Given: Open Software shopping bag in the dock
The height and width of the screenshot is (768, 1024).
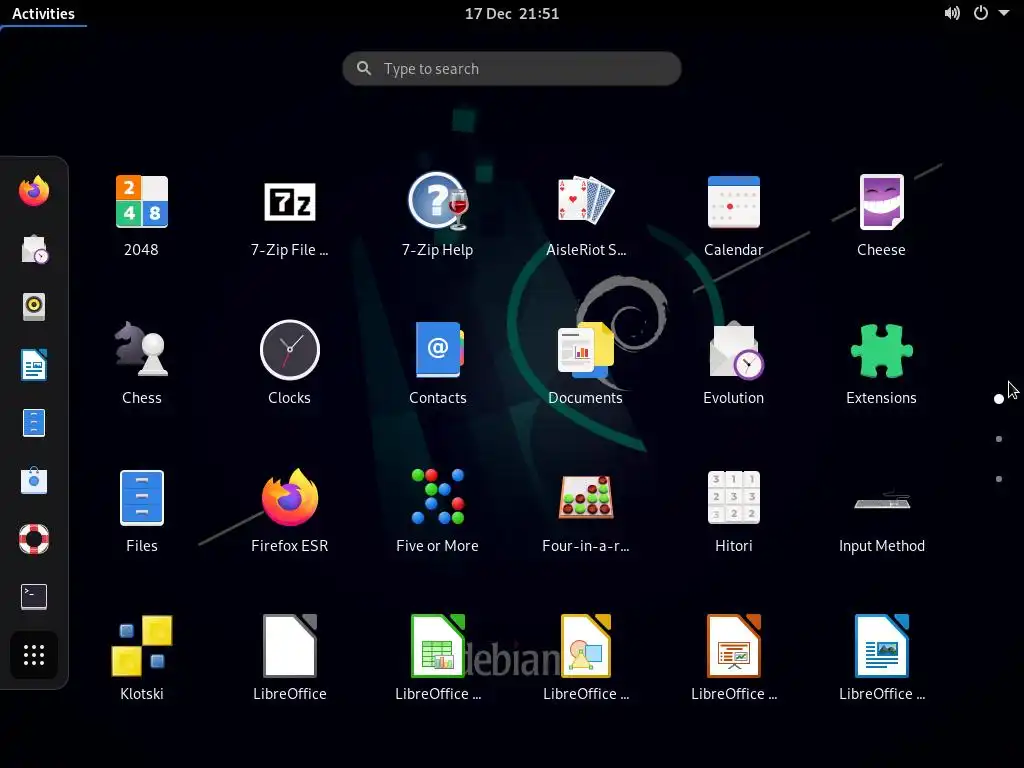Looking at the screenshot, I should click(34, 481).
